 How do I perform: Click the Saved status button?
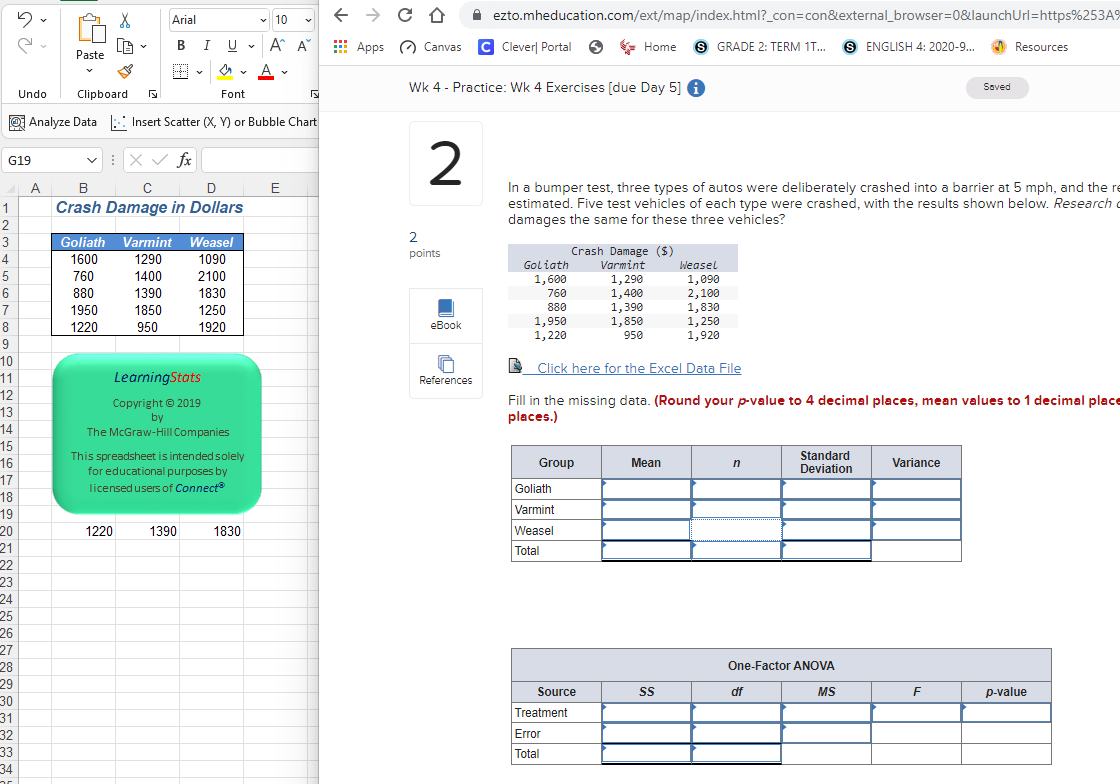[x=997, y=87]
